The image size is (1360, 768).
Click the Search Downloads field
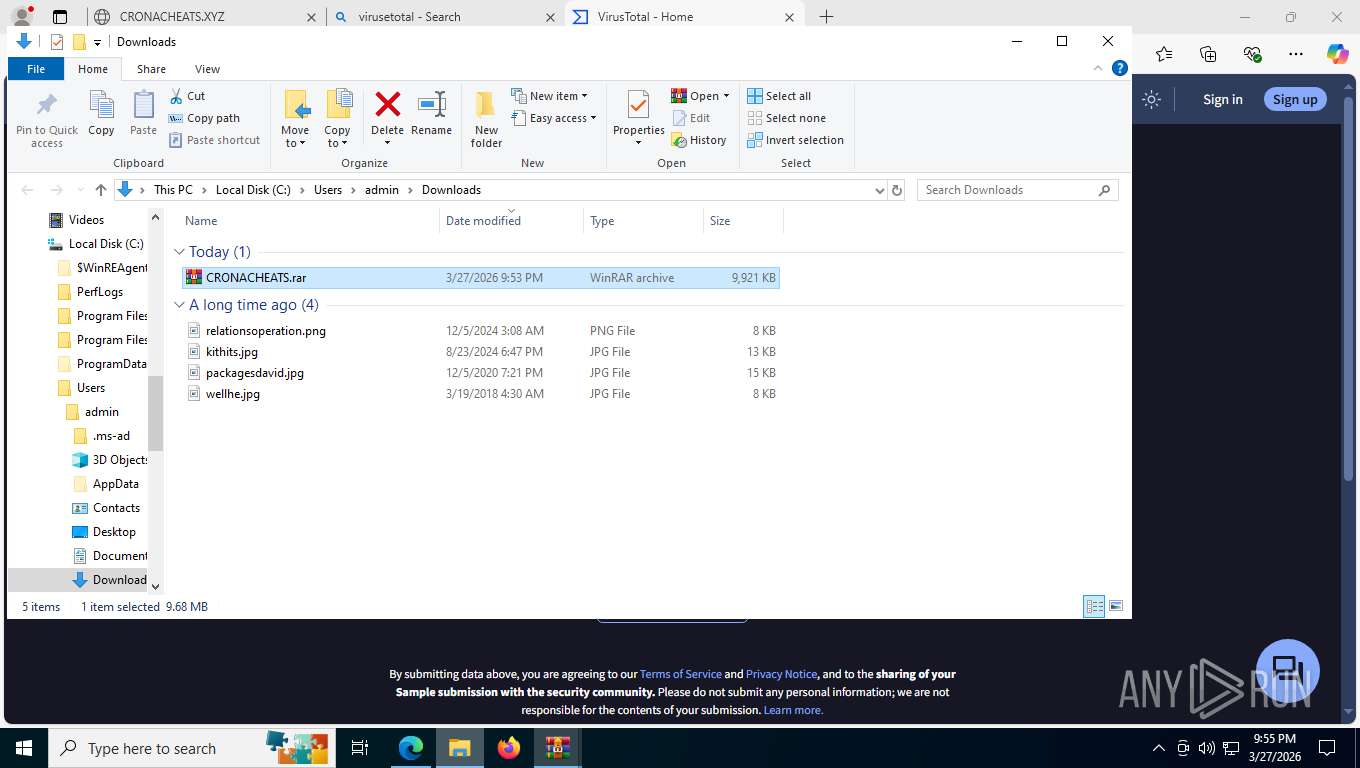pyautogui.click(x=1017, y=190)
